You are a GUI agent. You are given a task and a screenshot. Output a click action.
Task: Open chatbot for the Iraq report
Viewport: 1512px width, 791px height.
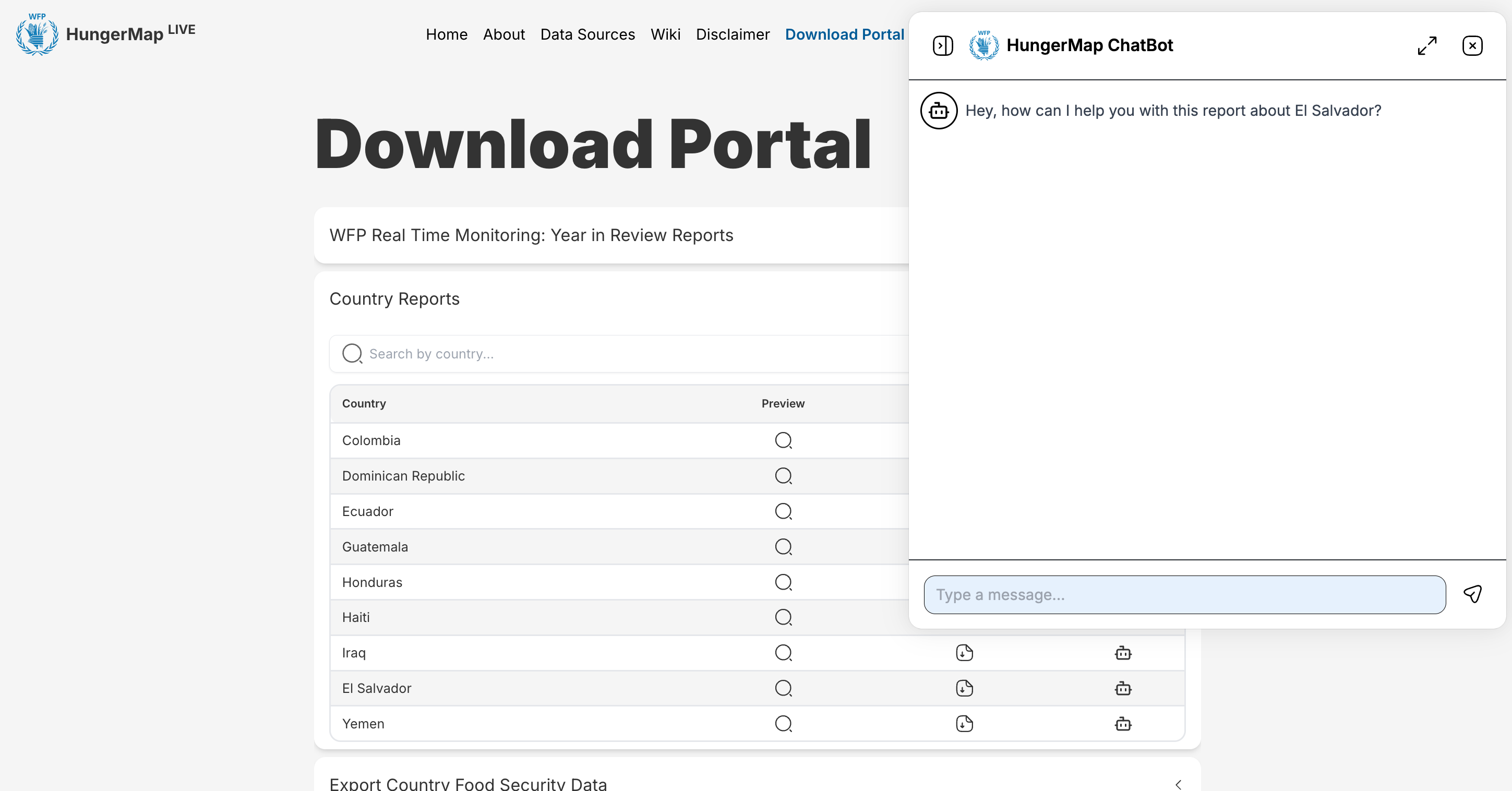[x=1123, y=653]
